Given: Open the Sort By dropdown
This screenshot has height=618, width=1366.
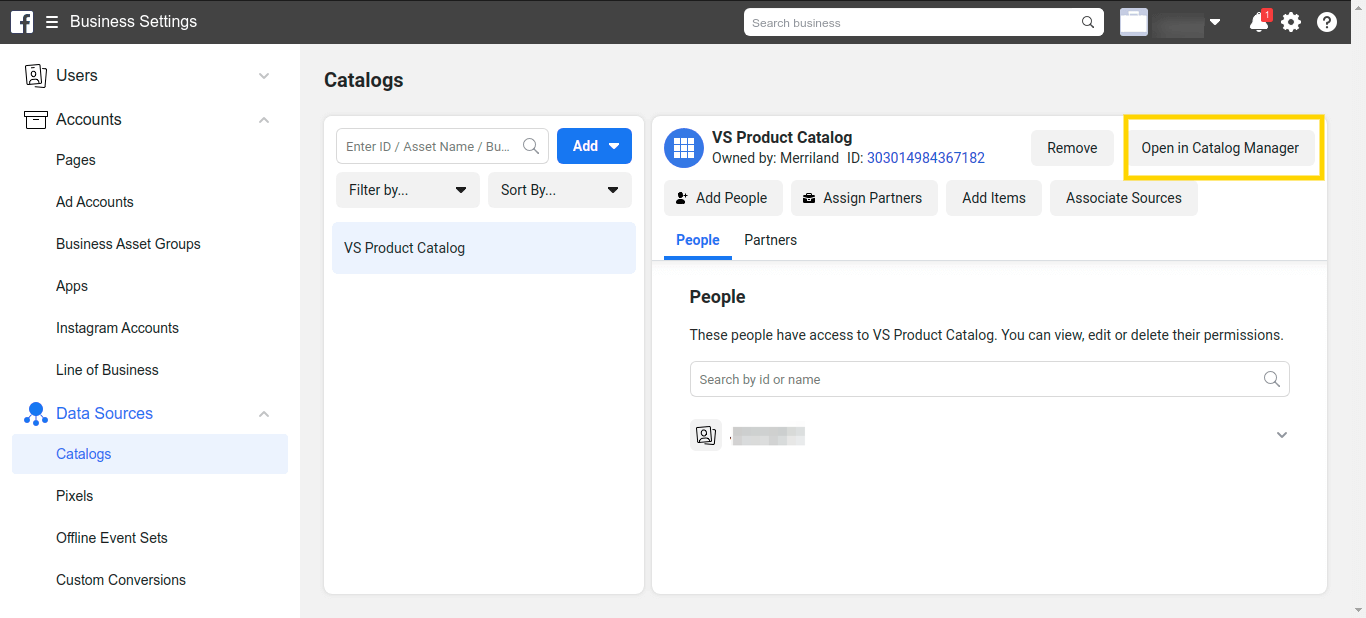Looking at the screenshot, I should [x=559, y=190].
